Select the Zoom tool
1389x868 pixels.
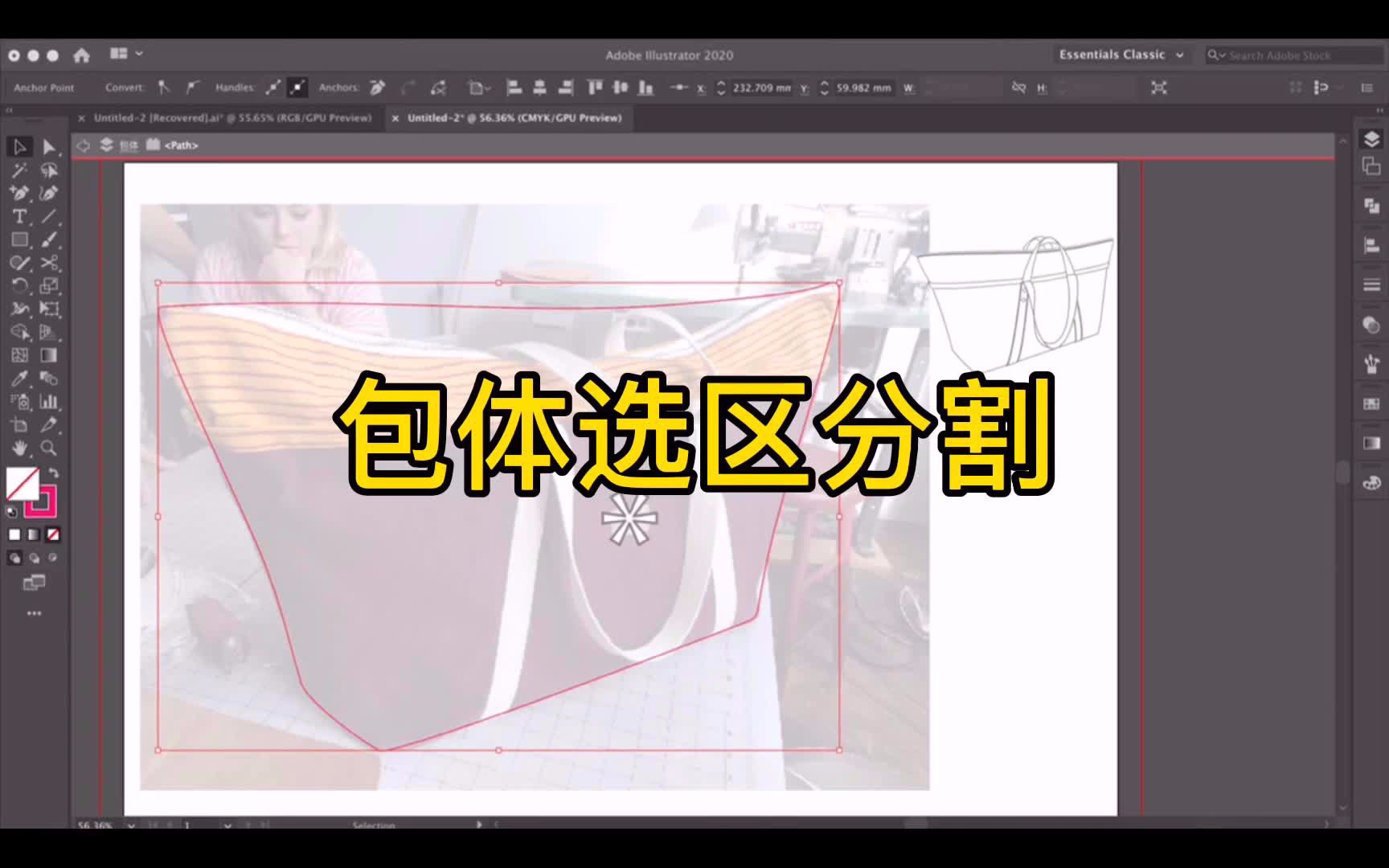[49, 448]
